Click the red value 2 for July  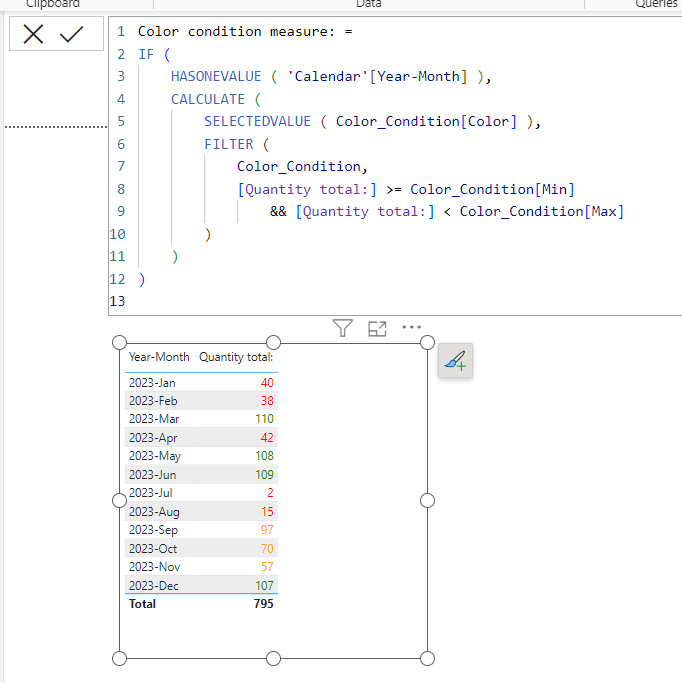pyautogui.click(x=270, y=493)
